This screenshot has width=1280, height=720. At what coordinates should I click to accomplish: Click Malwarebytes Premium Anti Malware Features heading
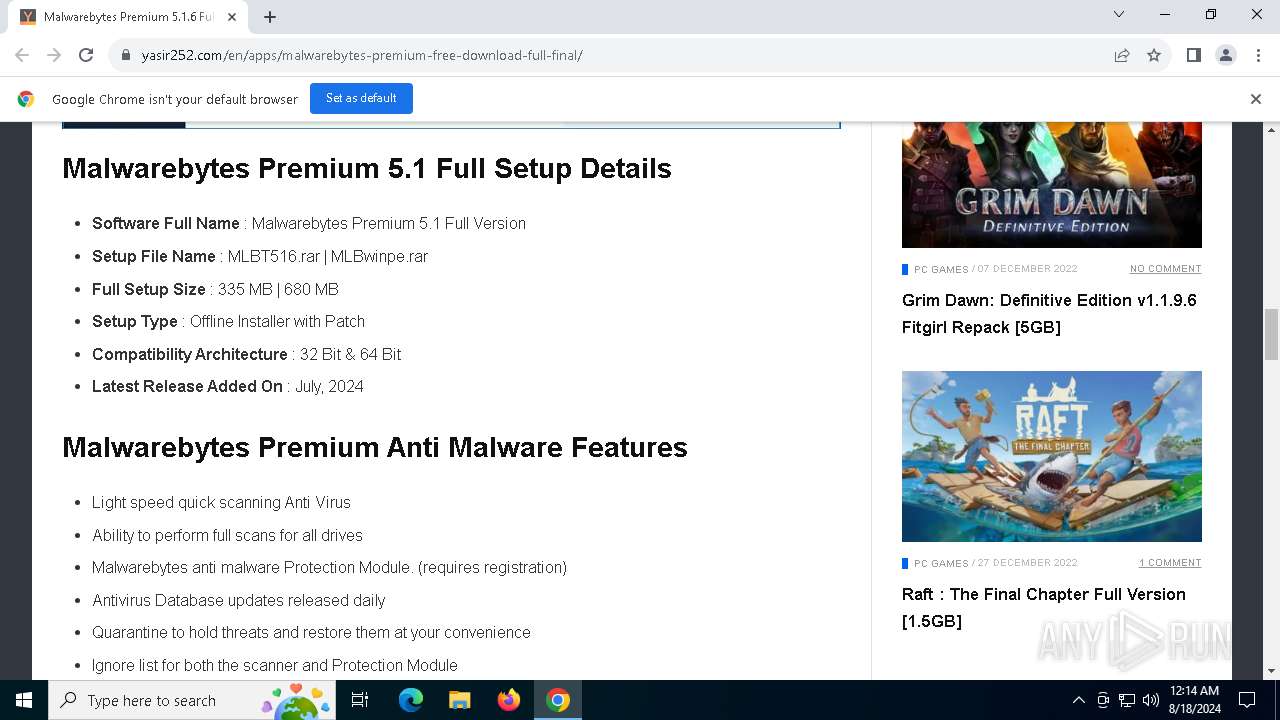coord(375,447)
